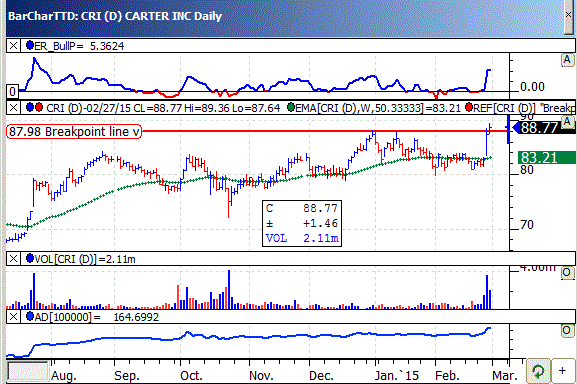Click the blue dot beside AD[100000] label
Screen dimensions: 577x384
pos(30,316)
